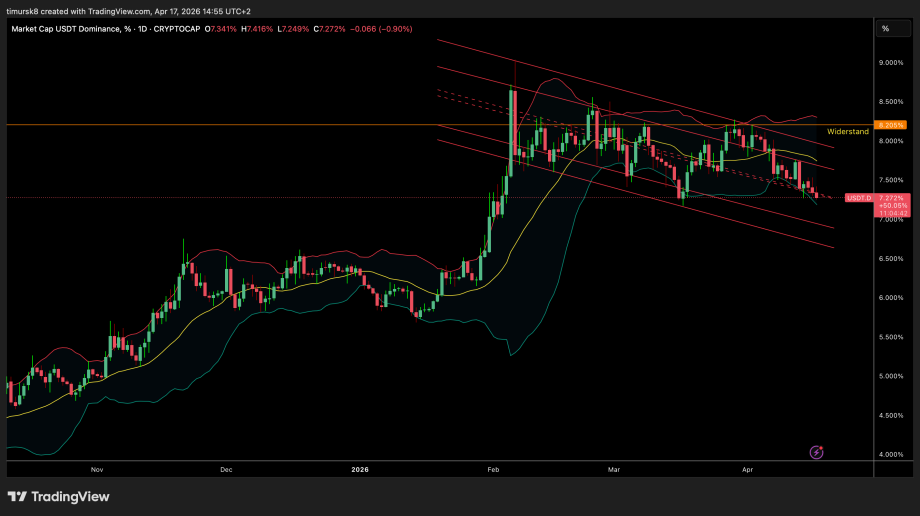
Task: Click the purple lightning bolt event icon
Action: coord(816,452)
